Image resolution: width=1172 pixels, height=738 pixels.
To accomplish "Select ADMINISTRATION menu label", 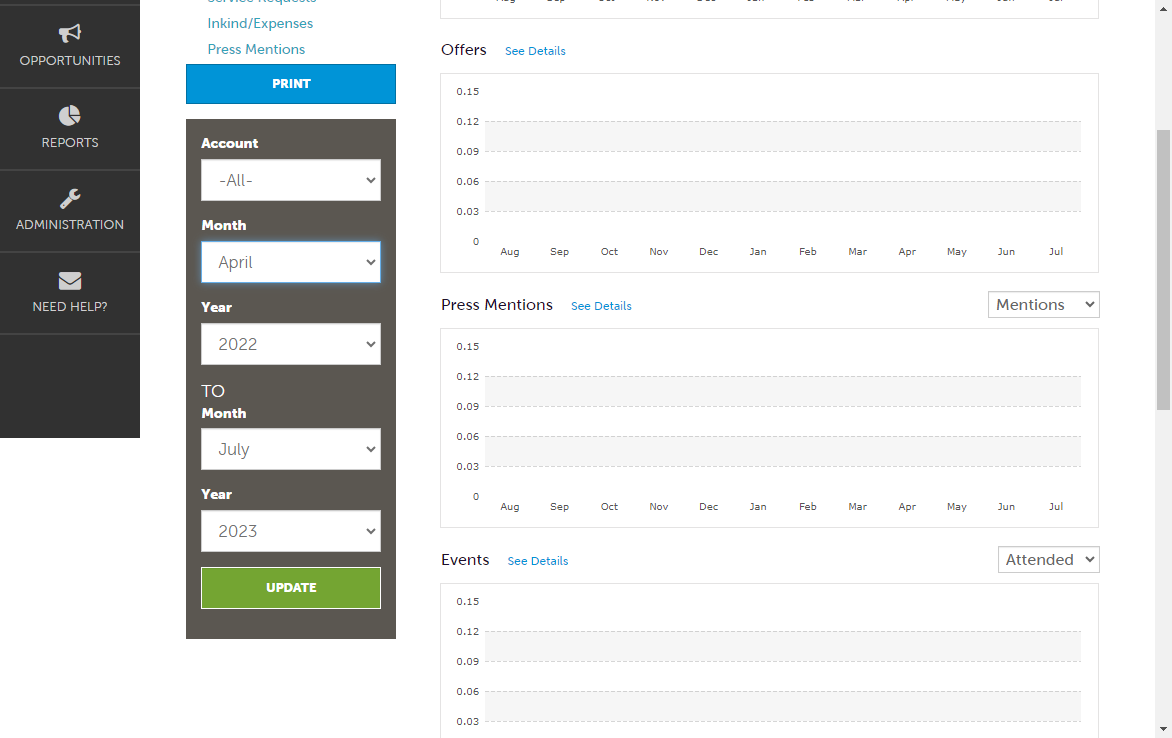I will click(70, 224).
